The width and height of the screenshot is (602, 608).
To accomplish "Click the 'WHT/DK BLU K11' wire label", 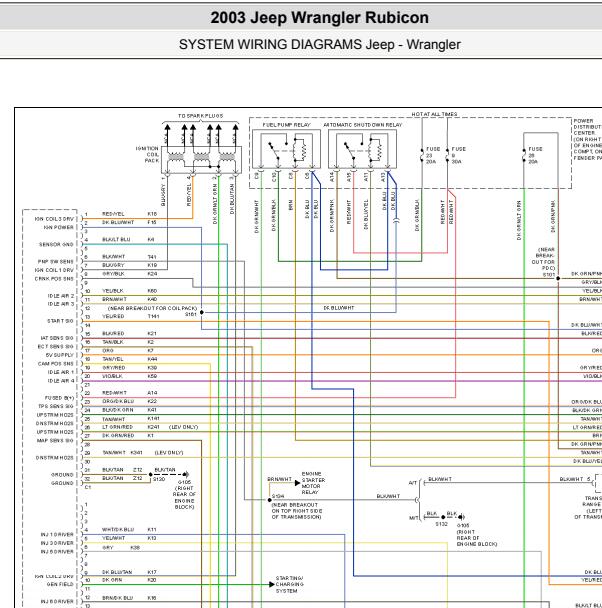I will (129, 530).
